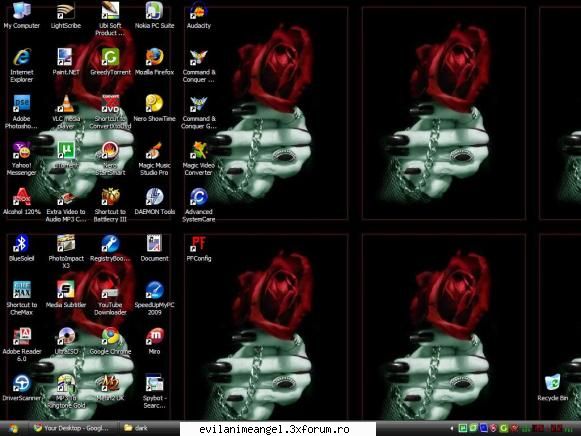This screenshot has width=581, height=436.
Task: Expand hidden system tray icons arrow
Action: (451, 429)
